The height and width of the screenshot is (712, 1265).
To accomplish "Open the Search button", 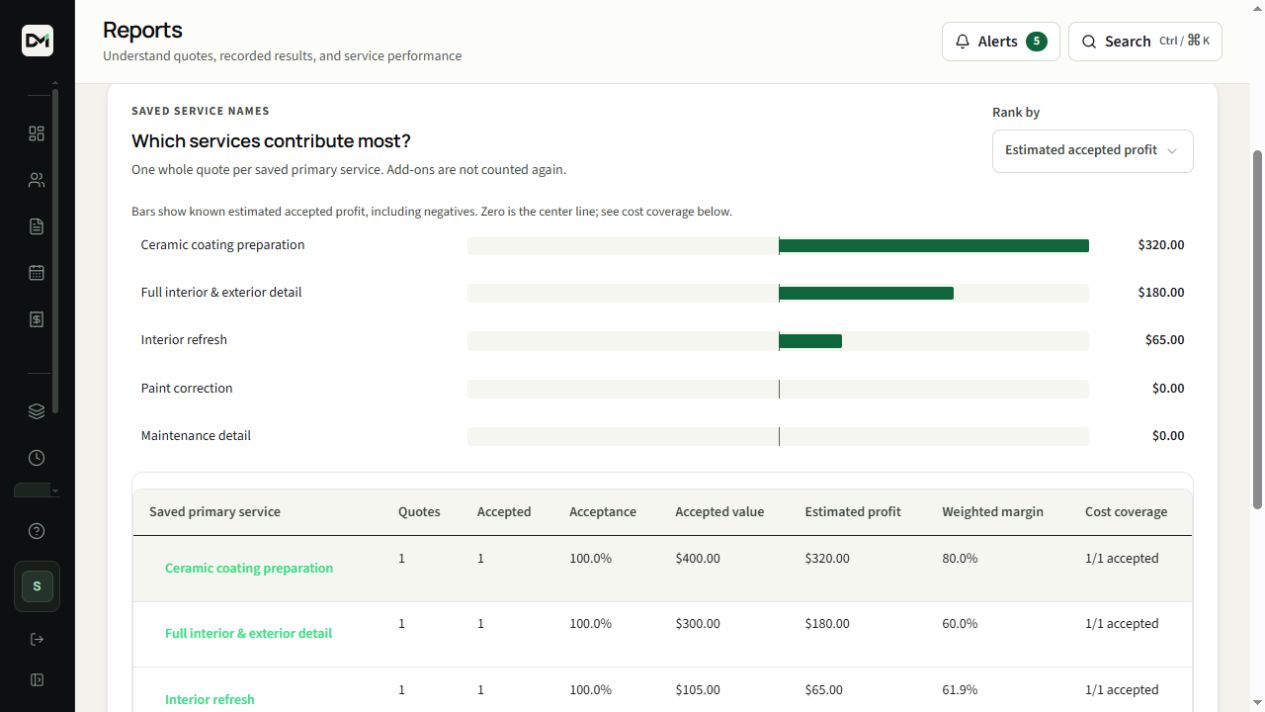I will (1145, 41).
